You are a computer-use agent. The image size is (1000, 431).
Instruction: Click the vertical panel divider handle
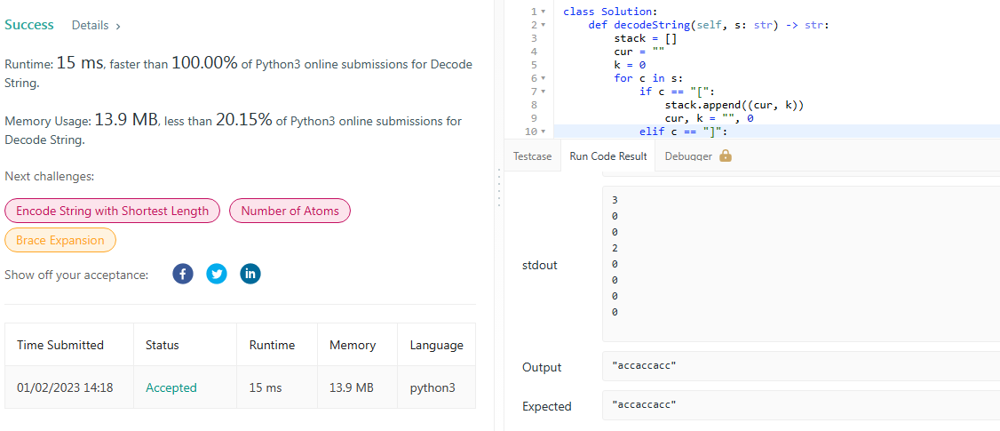(x=498, y=187)
